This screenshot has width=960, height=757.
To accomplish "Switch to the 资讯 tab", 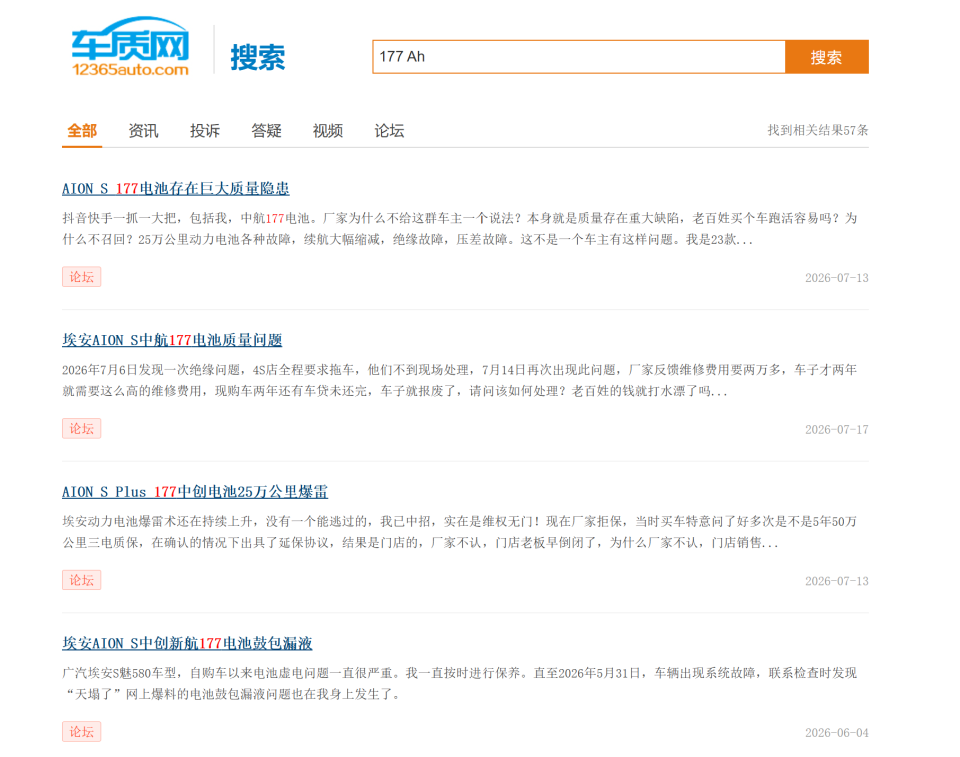I will 143,130.
